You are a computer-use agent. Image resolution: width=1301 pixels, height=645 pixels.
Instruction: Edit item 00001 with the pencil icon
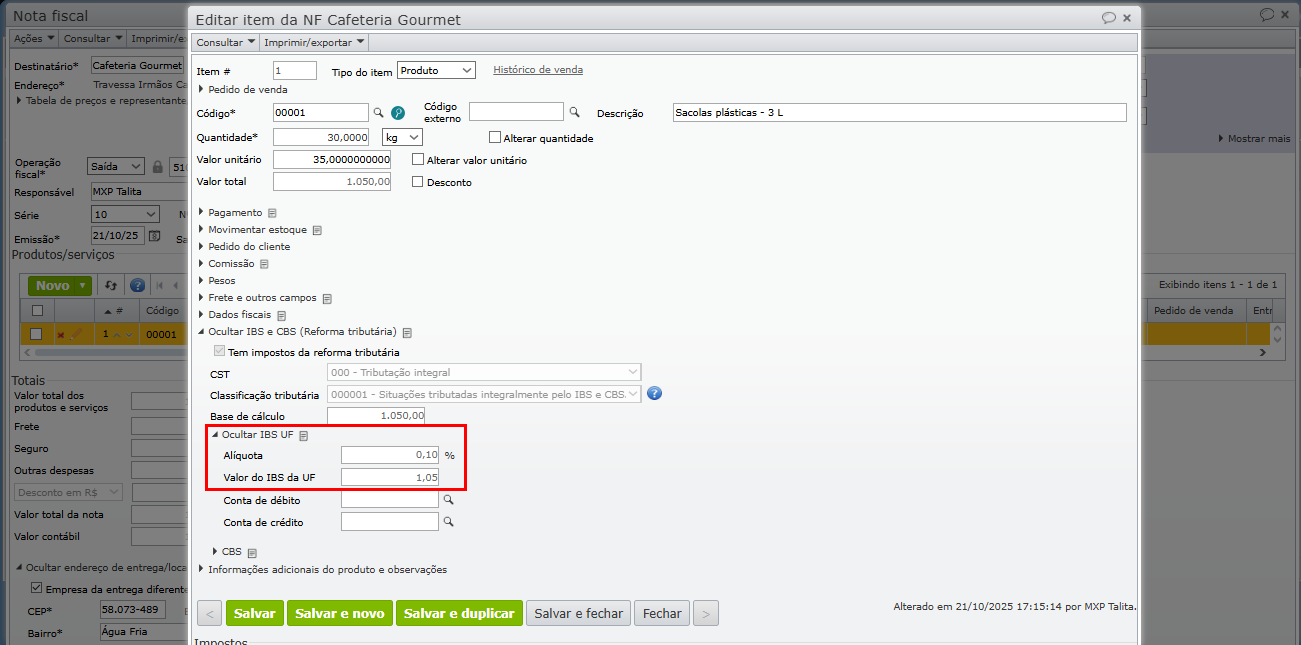[76, 334]
